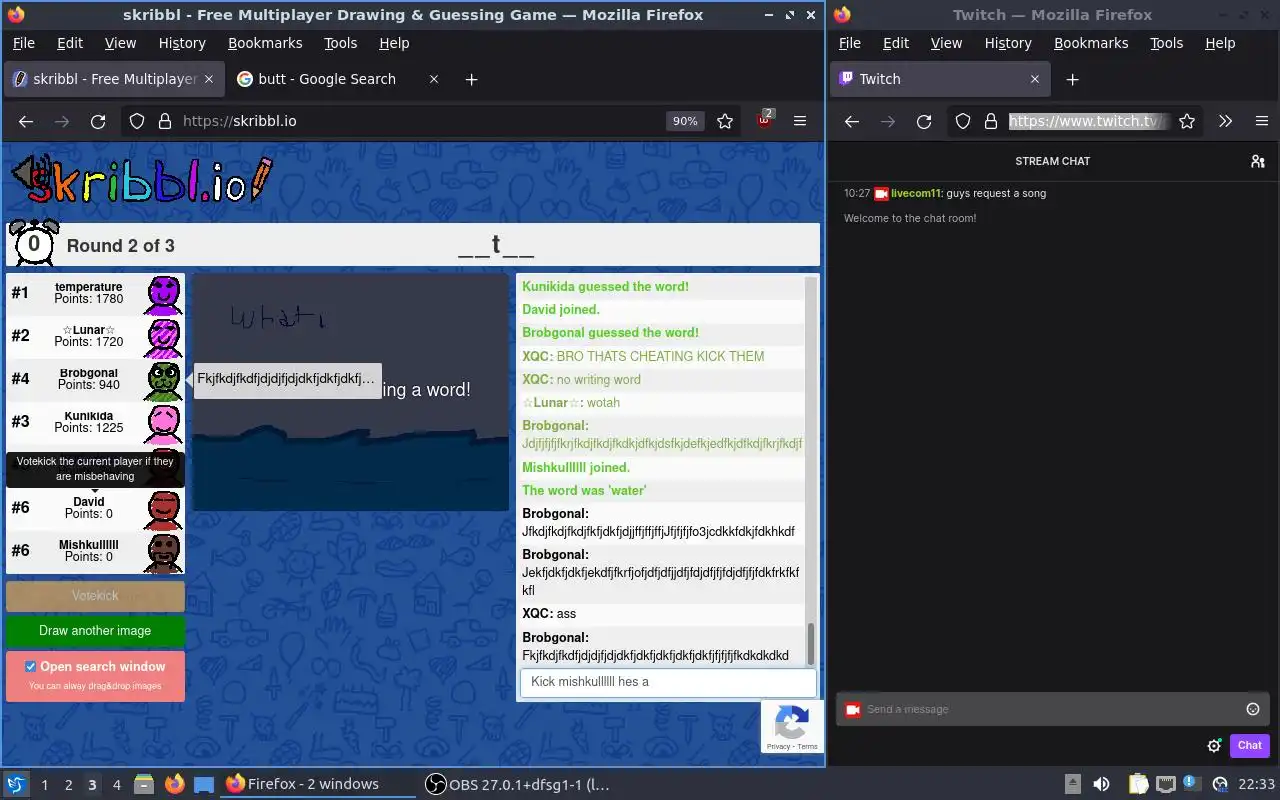
Task: Click the reCAPTCHA Terms link
Action: pos(807,746)
